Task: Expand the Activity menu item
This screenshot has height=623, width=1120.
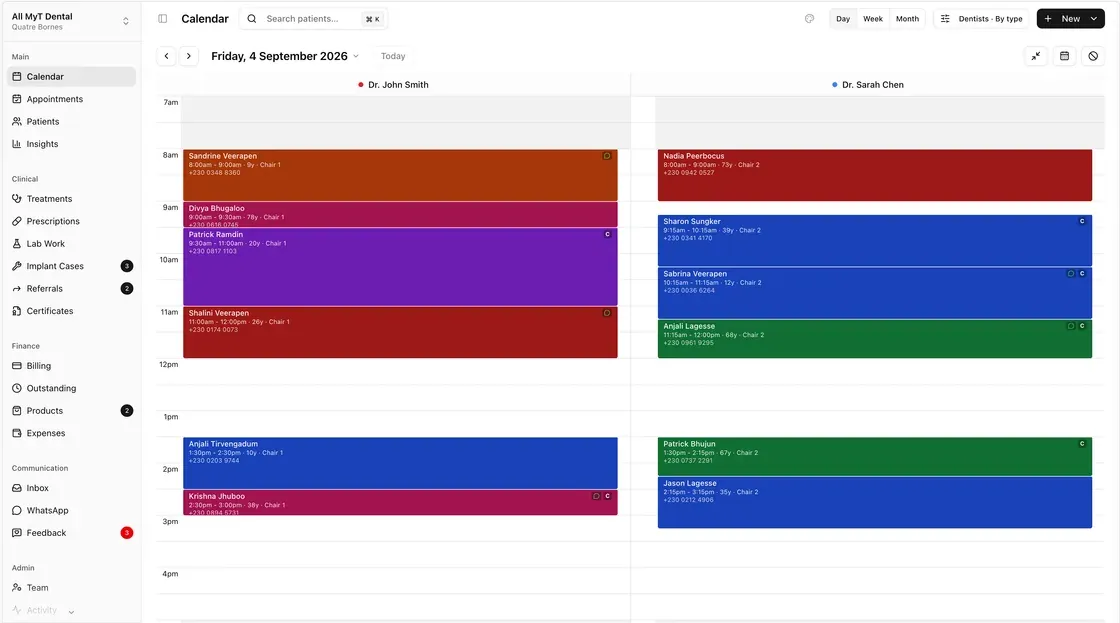Action: tap(71, 610)
